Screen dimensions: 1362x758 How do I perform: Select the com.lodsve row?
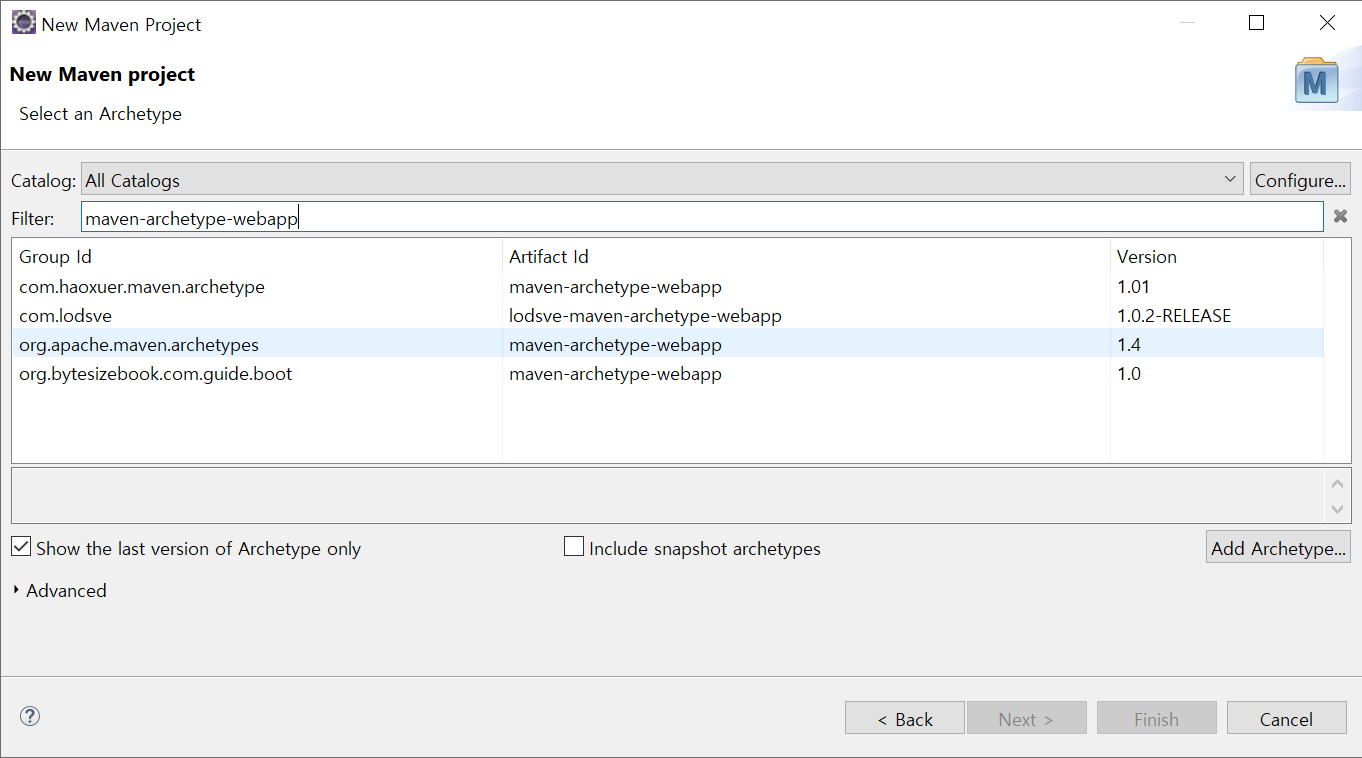668,316
